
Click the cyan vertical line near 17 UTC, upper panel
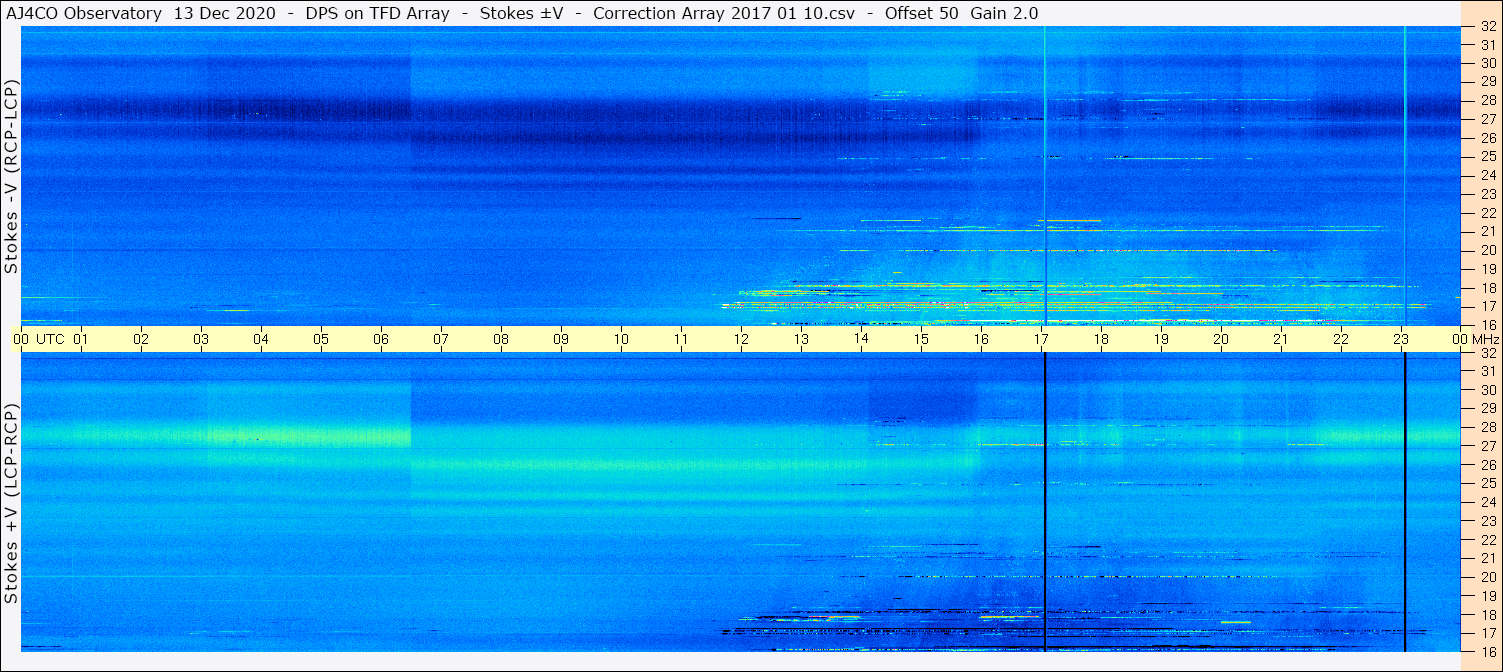(1045, 175)
